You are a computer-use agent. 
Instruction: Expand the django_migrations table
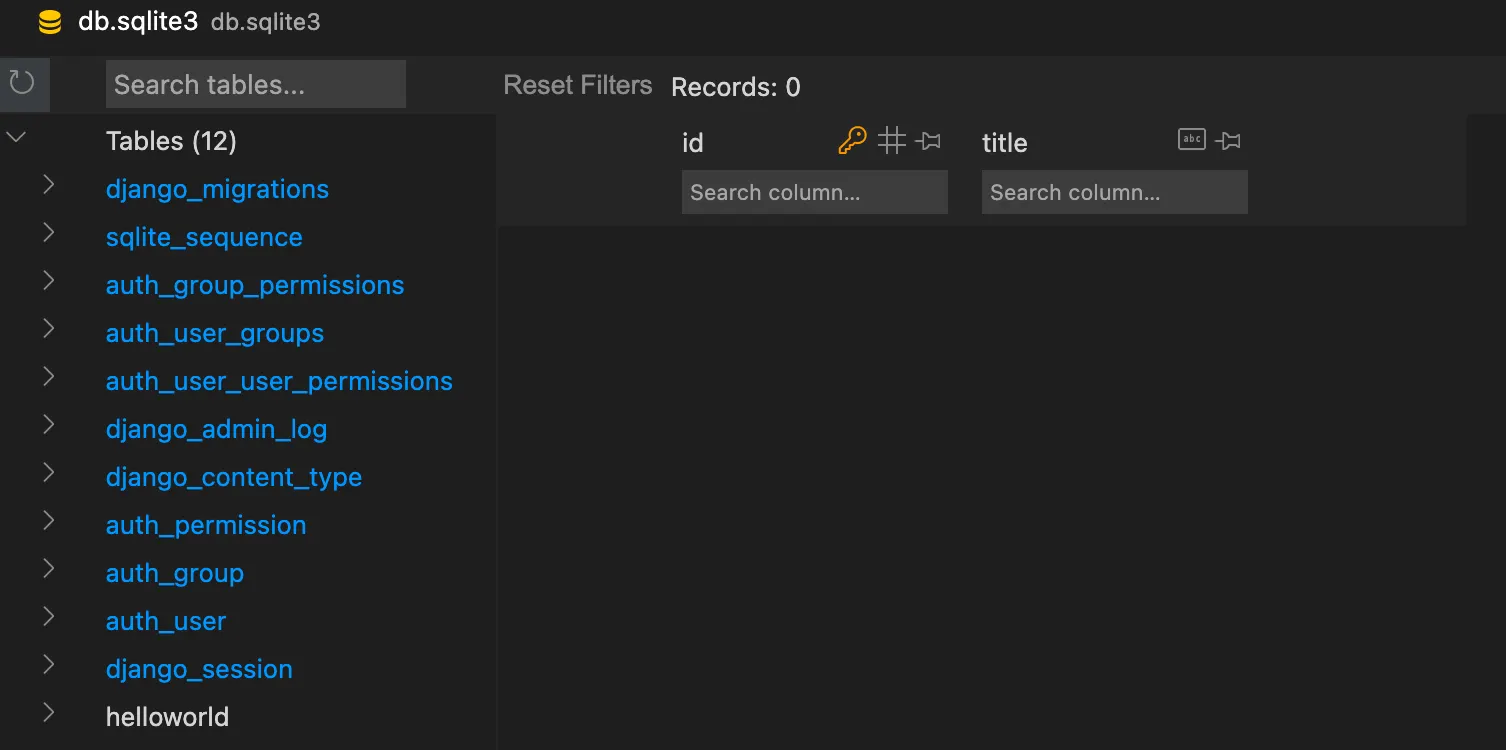pos(48,185)
